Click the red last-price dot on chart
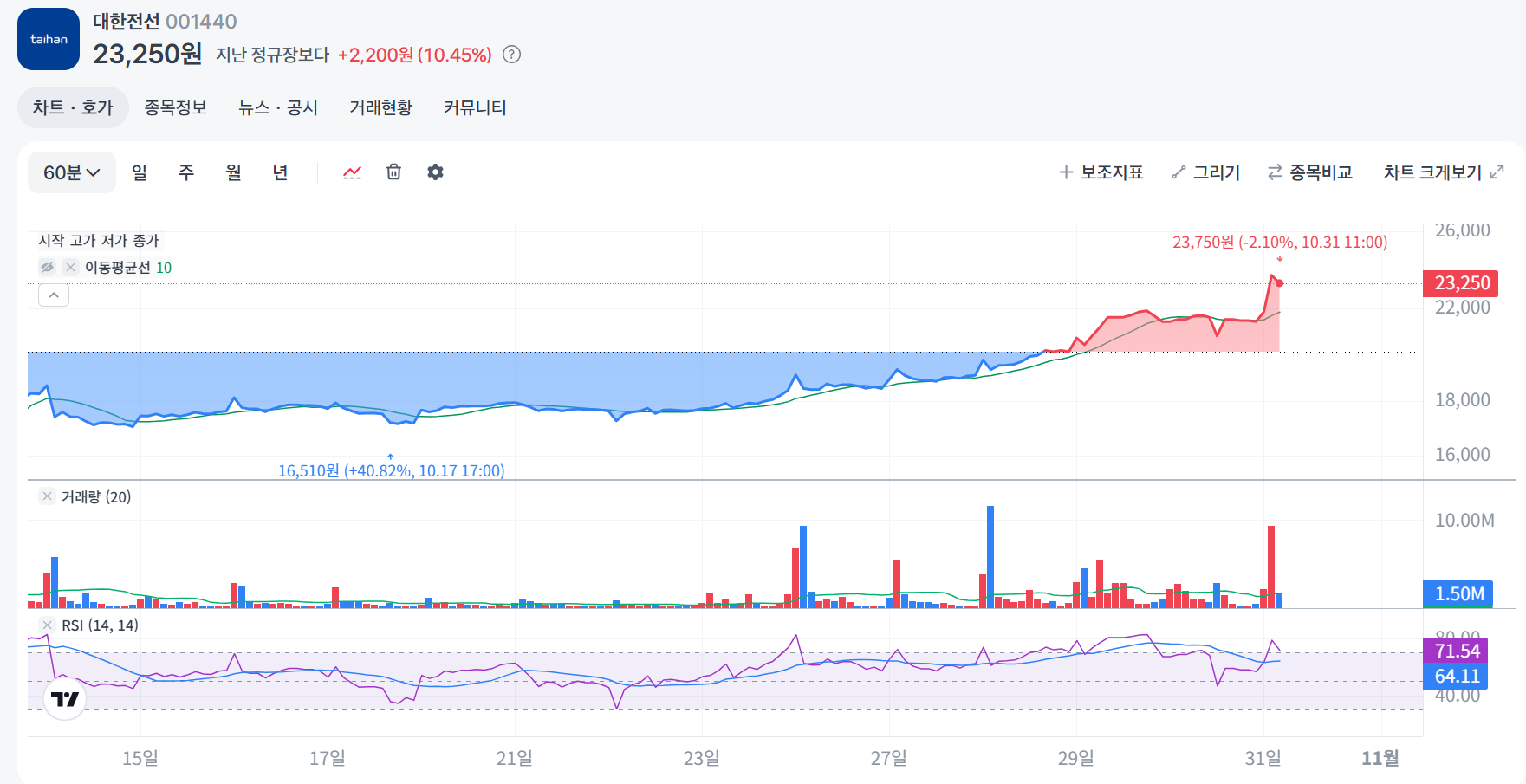The width and height of the screenshot is (1526, 784). pos(1279,283)
